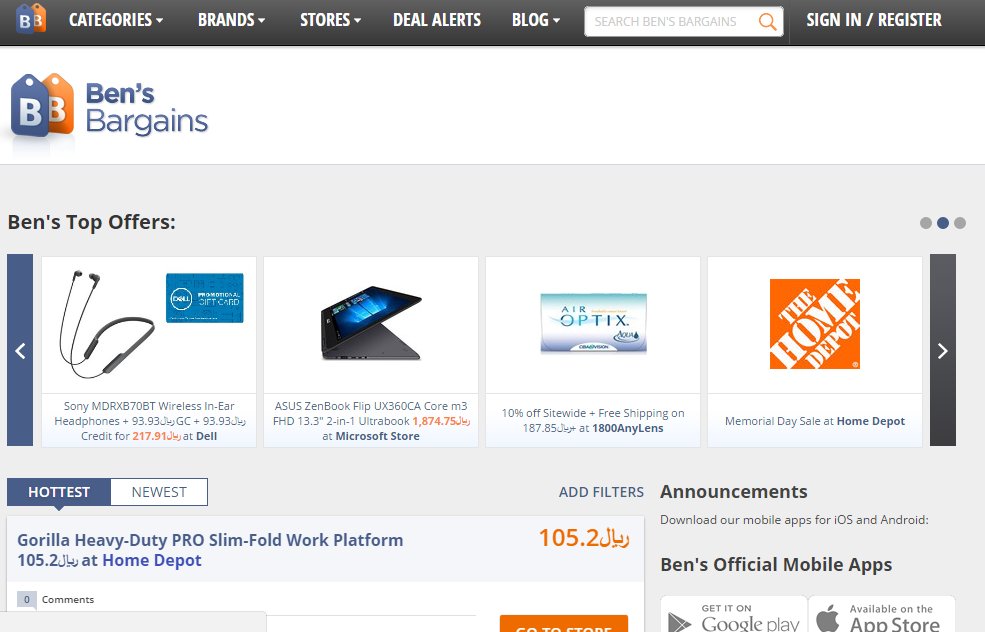Image resolution: width=985 pixels, height=632 pixels.
Task: Select the second carousel page dot
Action: pos(943,223)
